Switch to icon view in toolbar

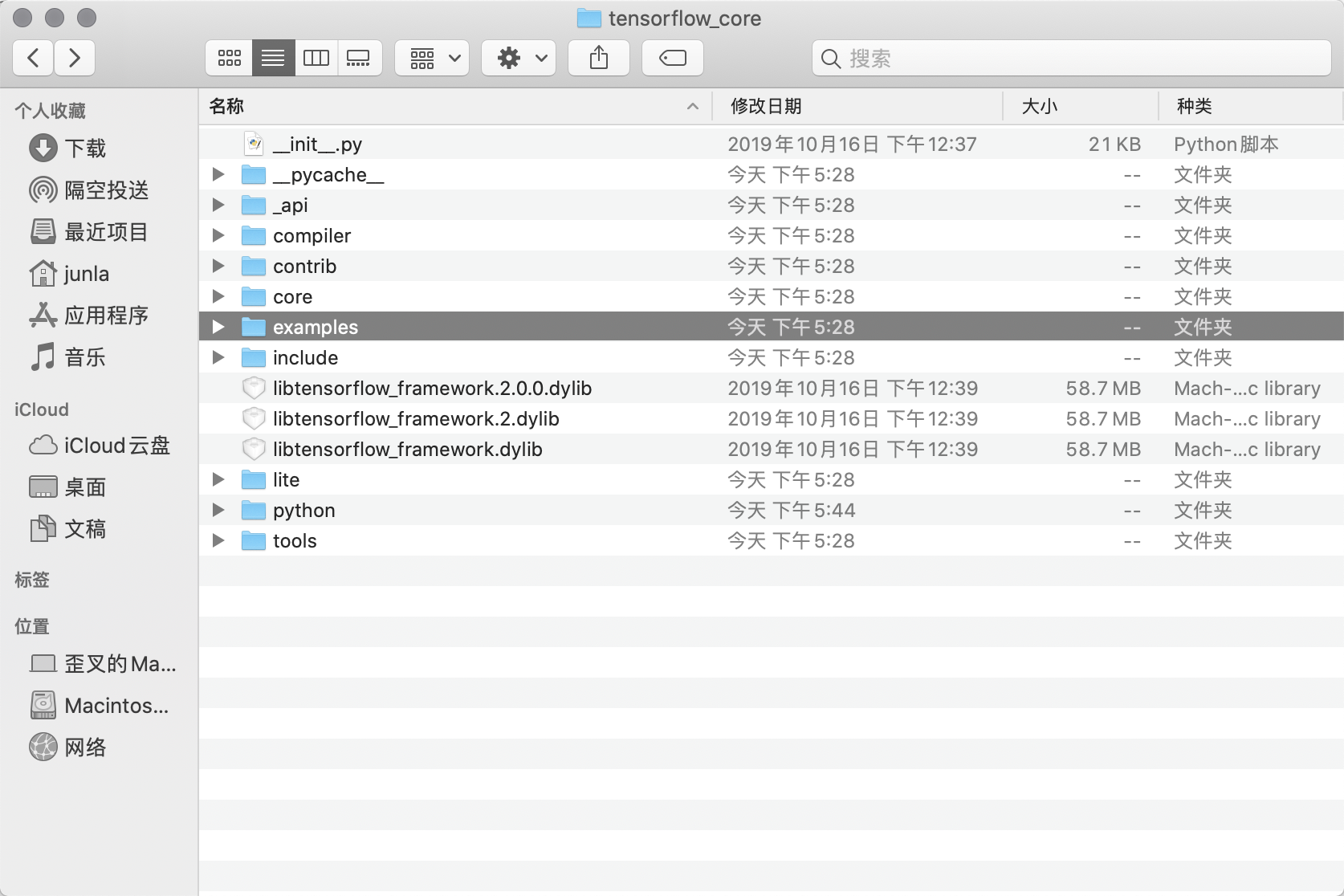pos(230,58)
